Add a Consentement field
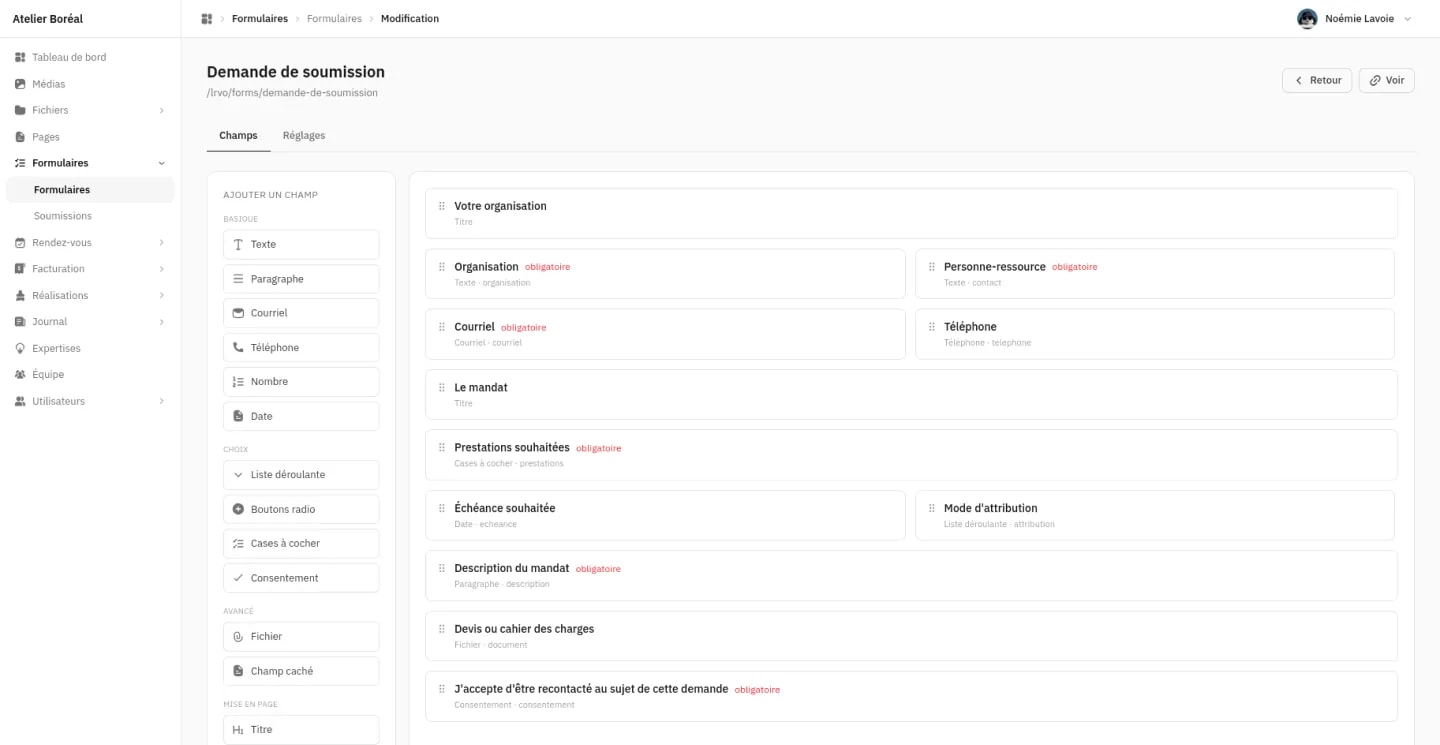The width and height of the screenshot is (1440, 745). click(x=301, y=578)
